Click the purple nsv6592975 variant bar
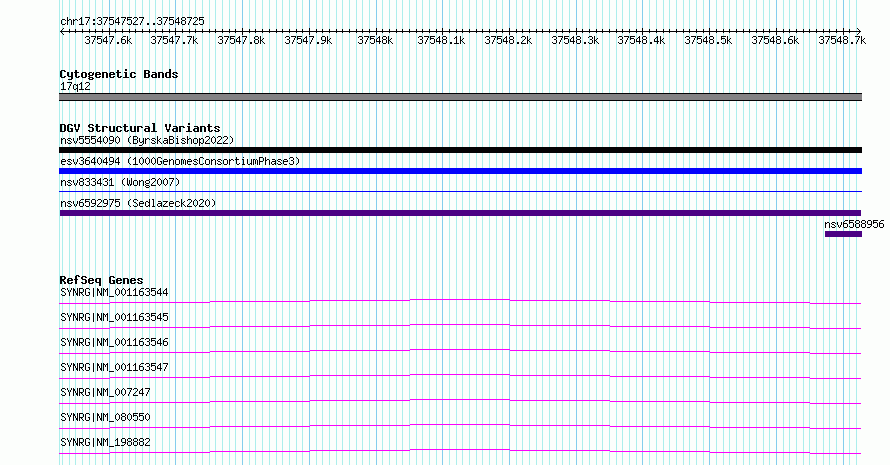 (x=460, y=213)
